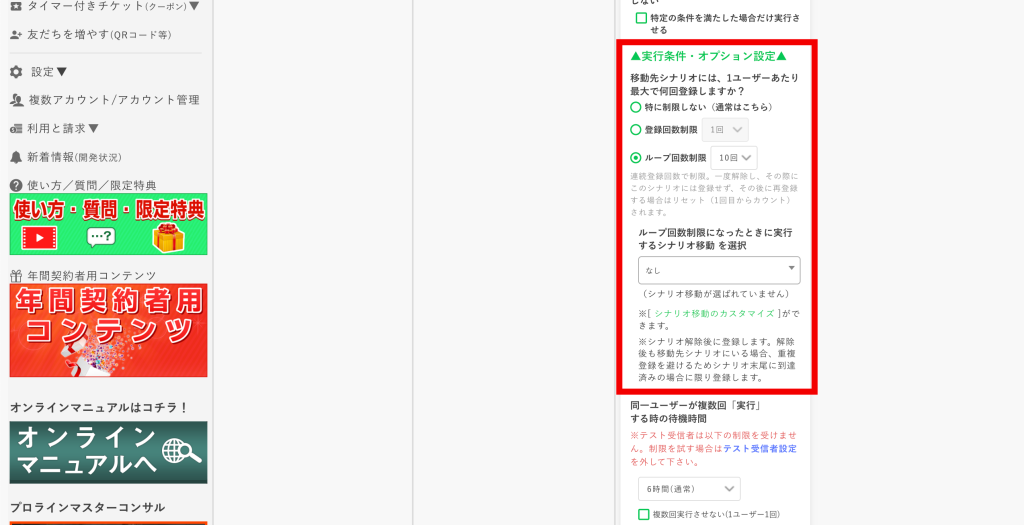
Task: Click プロラインマスターコンサル text
Action: pos(87,507)
